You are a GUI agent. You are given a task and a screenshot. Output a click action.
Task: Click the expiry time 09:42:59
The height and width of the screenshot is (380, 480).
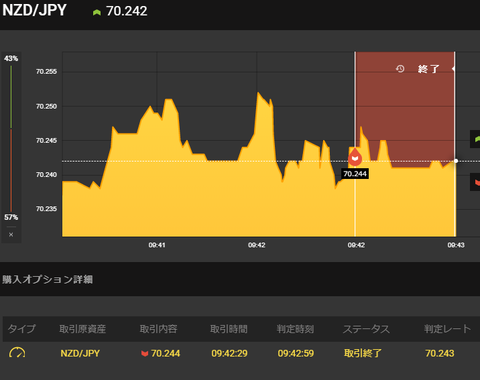point(296,353)
